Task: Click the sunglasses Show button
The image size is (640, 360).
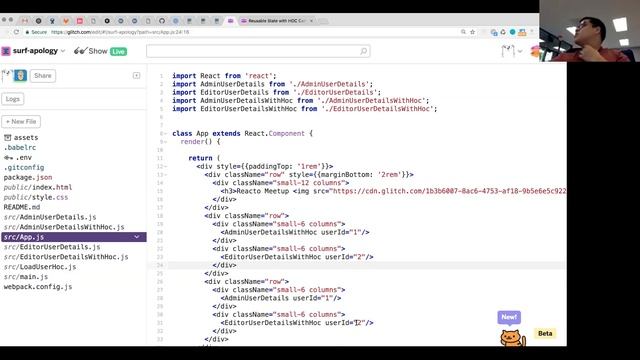Action: [91, 51]
